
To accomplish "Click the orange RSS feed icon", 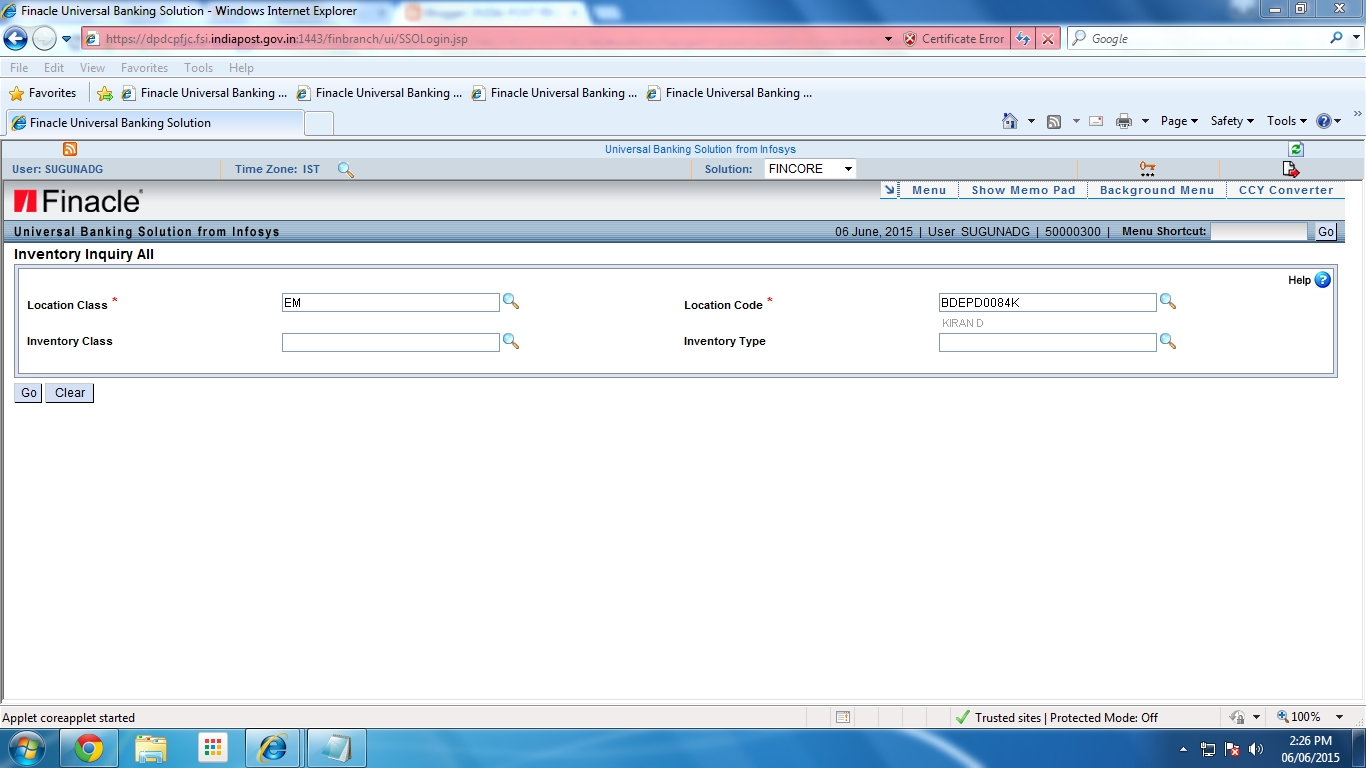I will pos(69,148).
